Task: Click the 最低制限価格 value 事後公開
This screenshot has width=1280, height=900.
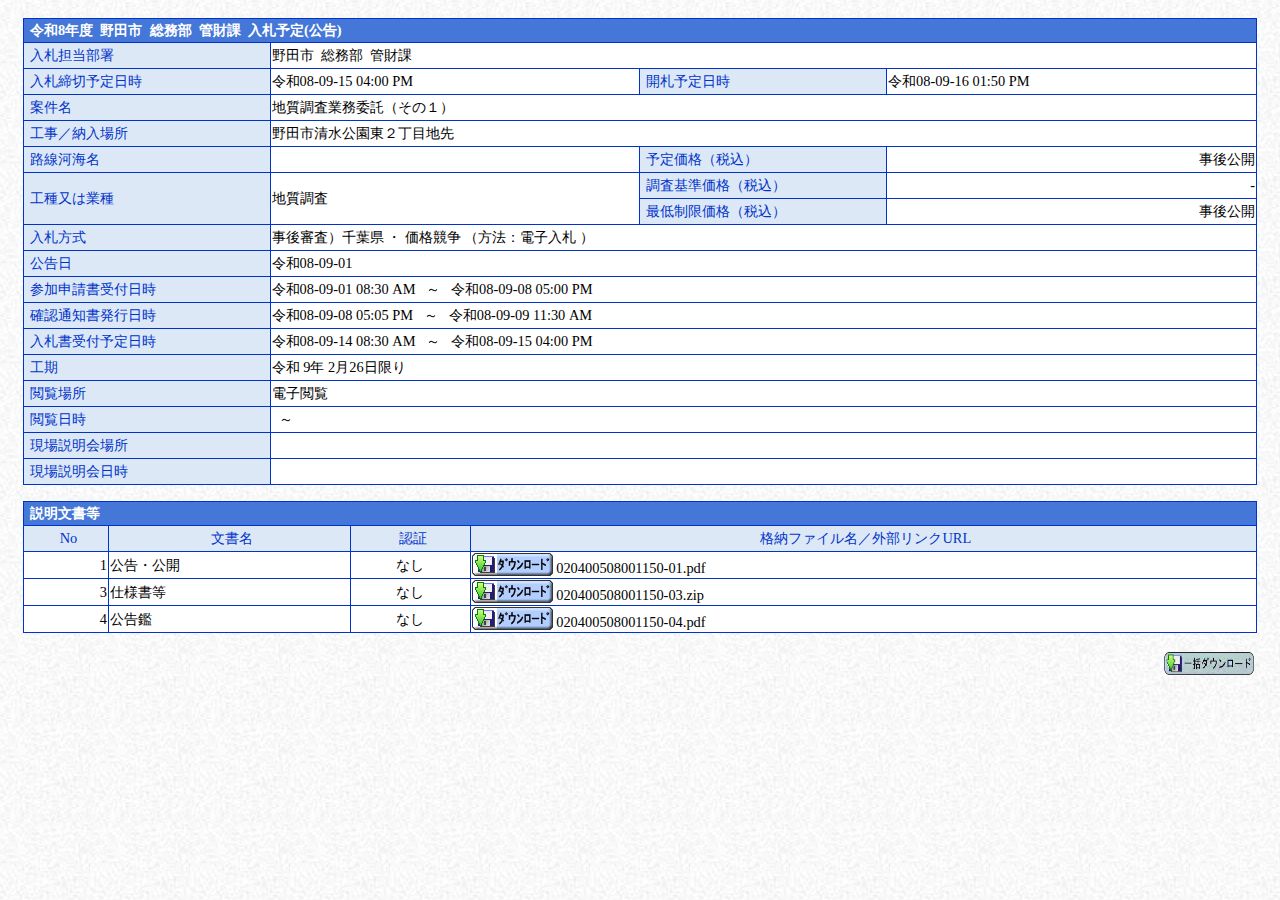Action: click(1227, 212)
